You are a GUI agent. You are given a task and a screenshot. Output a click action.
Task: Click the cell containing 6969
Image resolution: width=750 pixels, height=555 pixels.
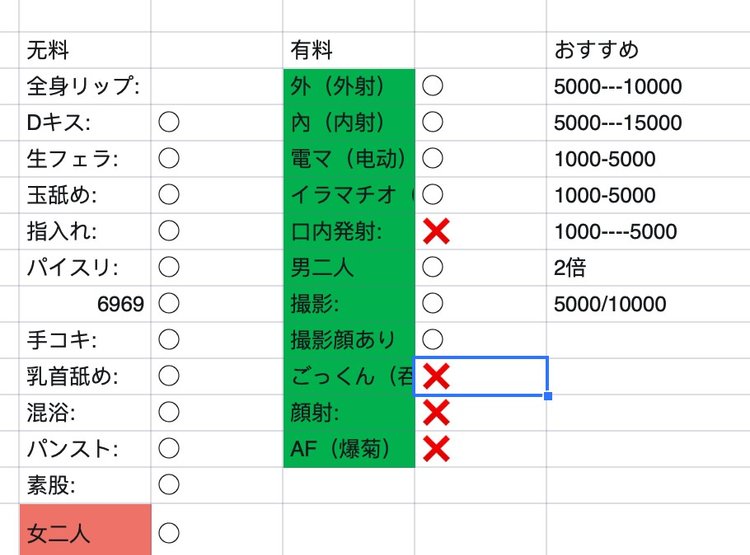[x=85, y=304]
